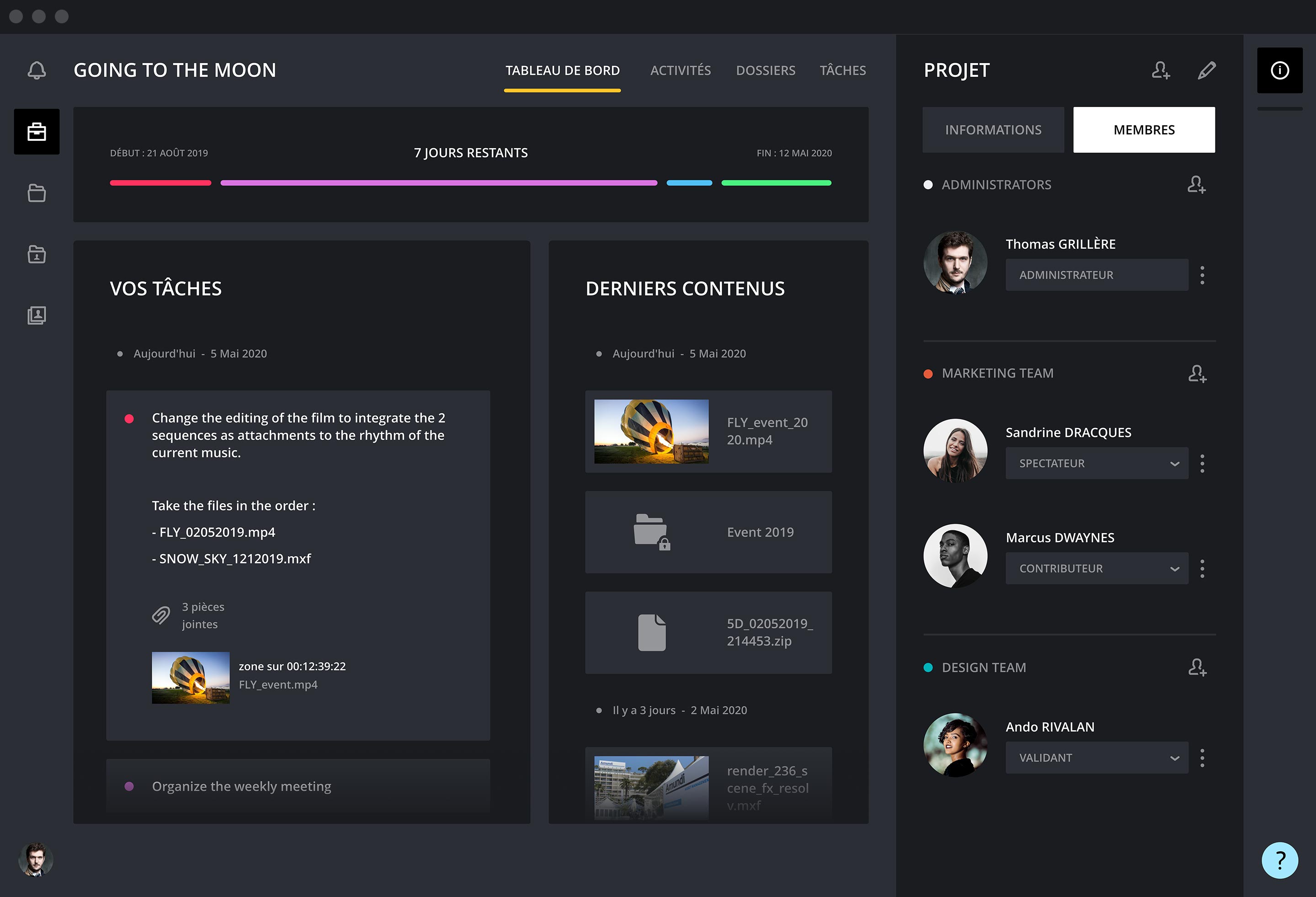This screenshot has width=1316, height=897.
Task: Click the FLY_02052019.mp4 file line
Action: 213,532
